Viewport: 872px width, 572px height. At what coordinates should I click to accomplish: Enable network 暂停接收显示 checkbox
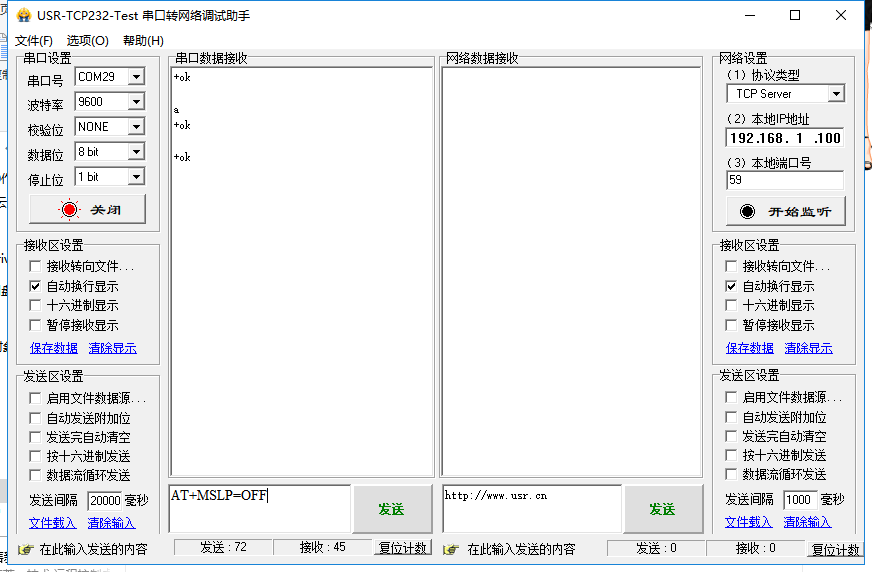[731, 325]
